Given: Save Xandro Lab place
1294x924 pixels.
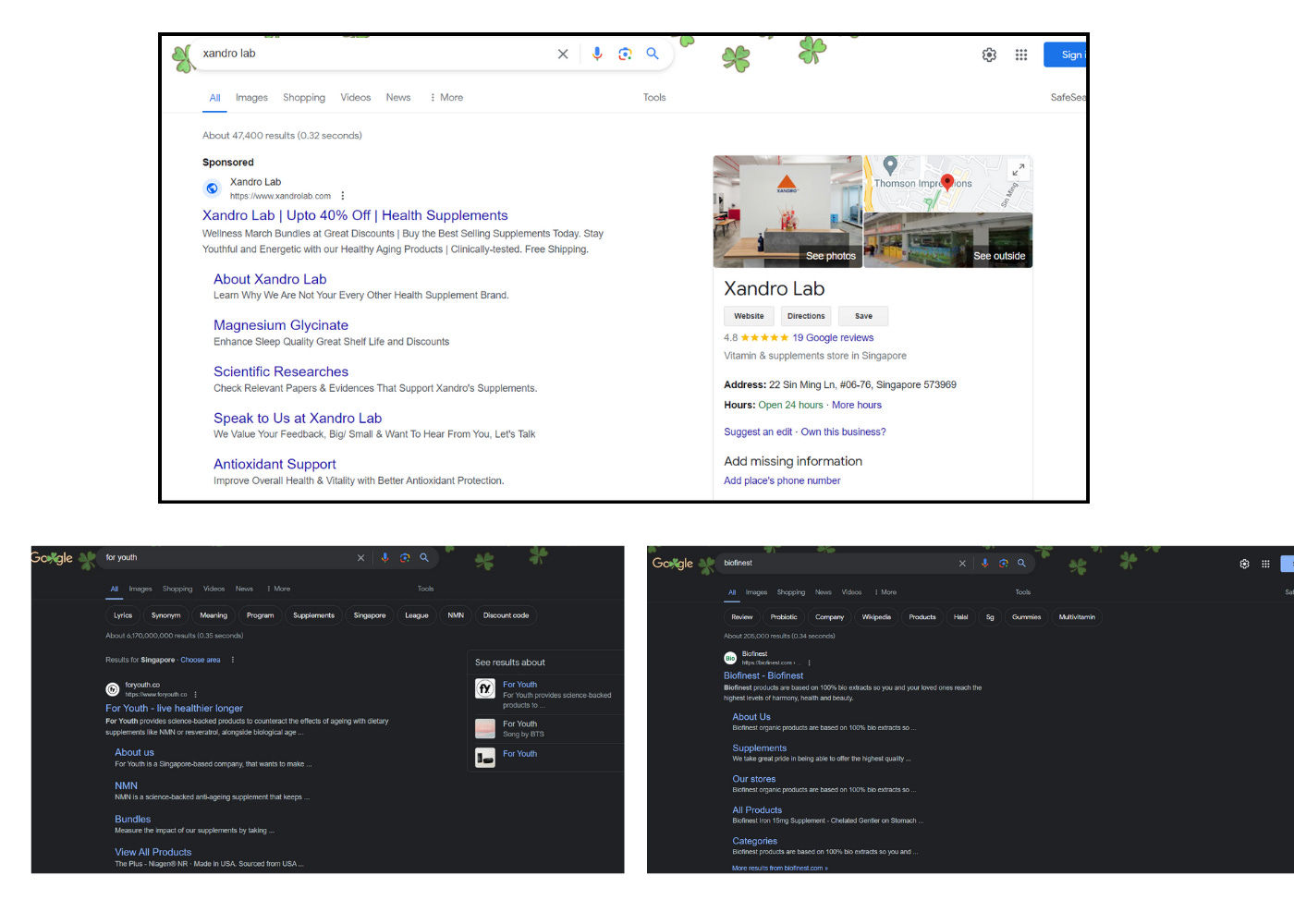Looking at the screenshot, I should click(x=863, y=316).
